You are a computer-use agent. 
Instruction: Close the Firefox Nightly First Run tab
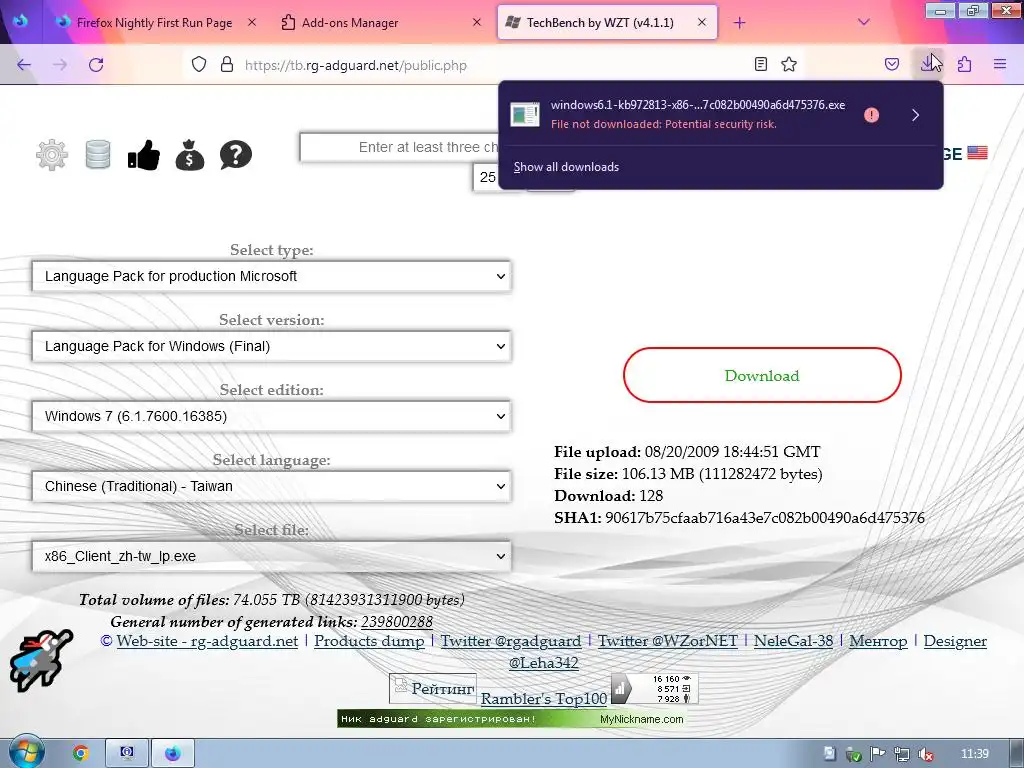(252, 22)
